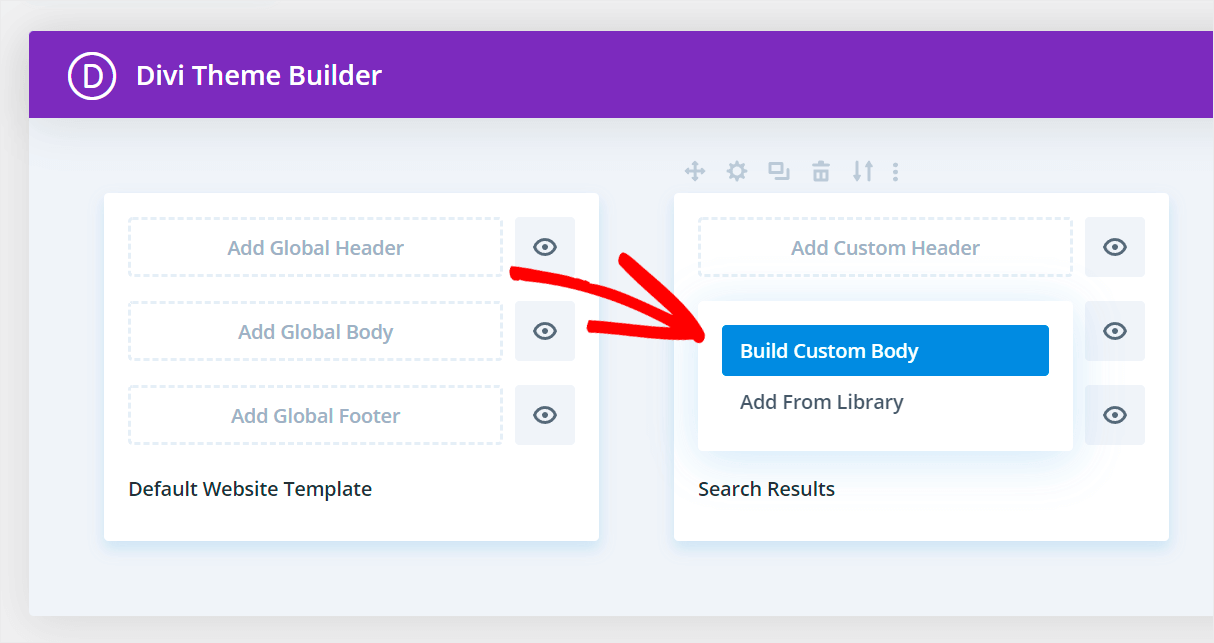Delete the Search Results template via trash icon
The width and height of the screenshot is (1214, 643).
820,171
